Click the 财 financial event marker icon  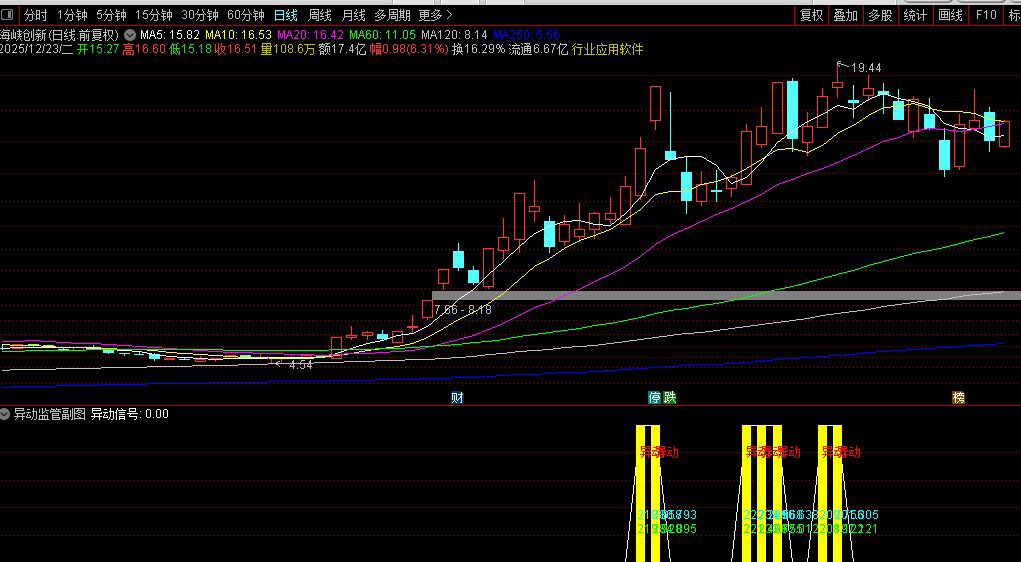pyautogui.click(x=457, y=398)
